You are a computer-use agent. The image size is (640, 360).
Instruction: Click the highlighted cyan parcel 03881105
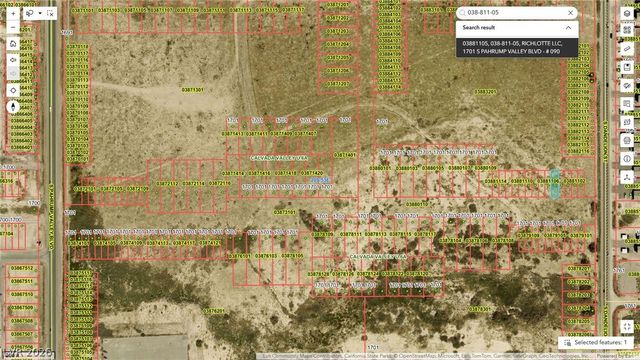554,184
